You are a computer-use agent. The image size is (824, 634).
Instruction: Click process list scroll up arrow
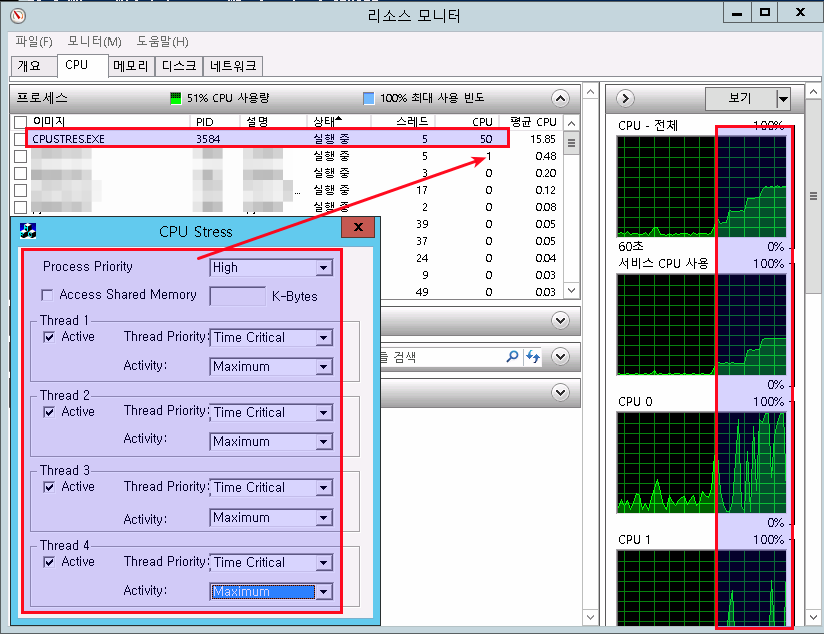click(x=571, y=124)
